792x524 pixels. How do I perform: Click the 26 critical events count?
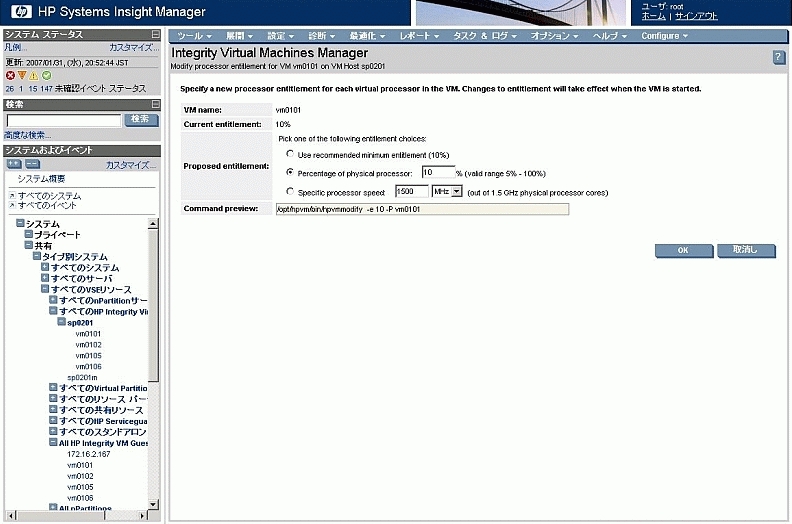tap(10, 88)
